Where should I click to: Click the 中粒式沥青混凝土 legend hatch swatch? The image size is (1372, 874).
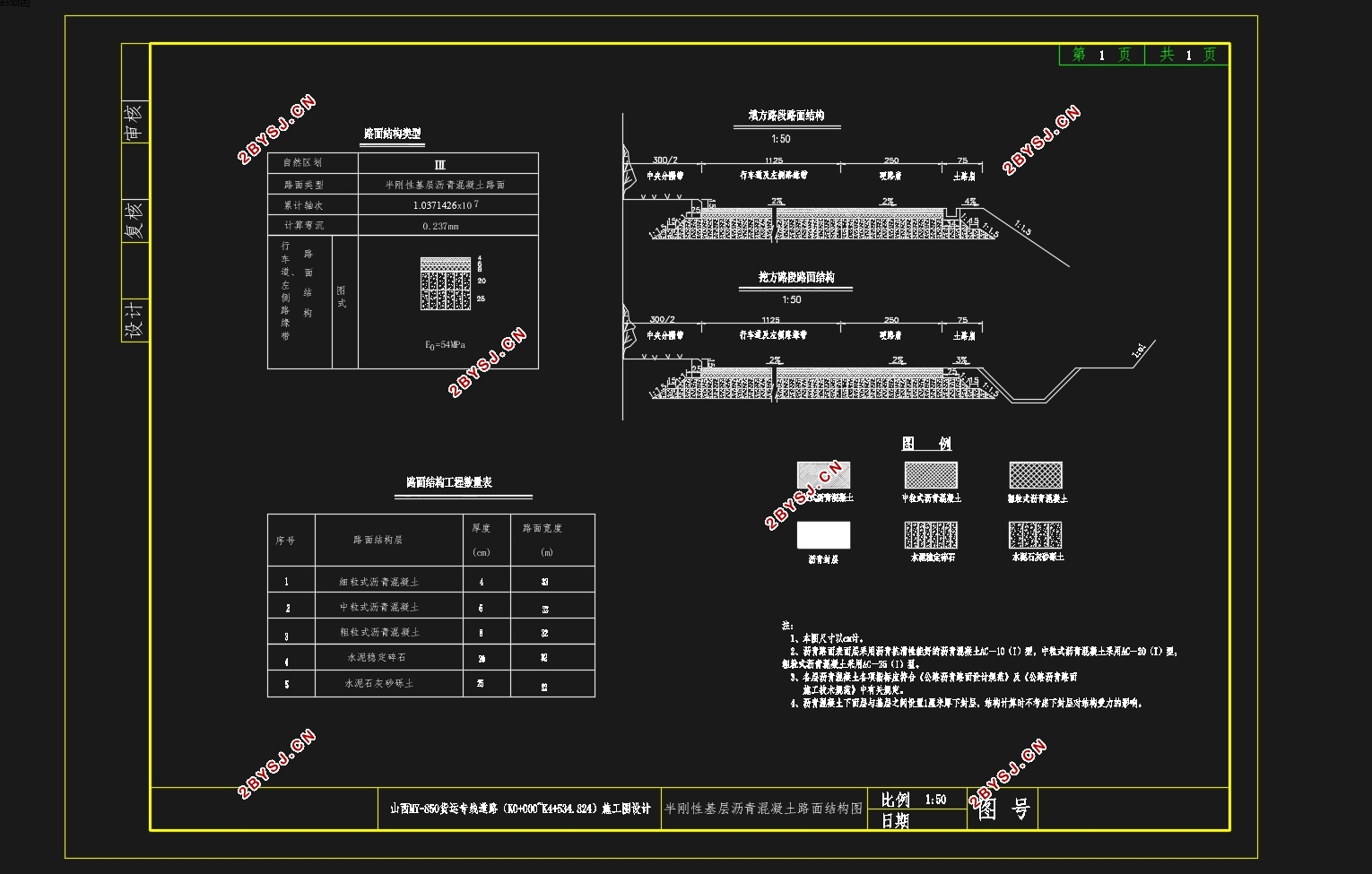point(931,475)
